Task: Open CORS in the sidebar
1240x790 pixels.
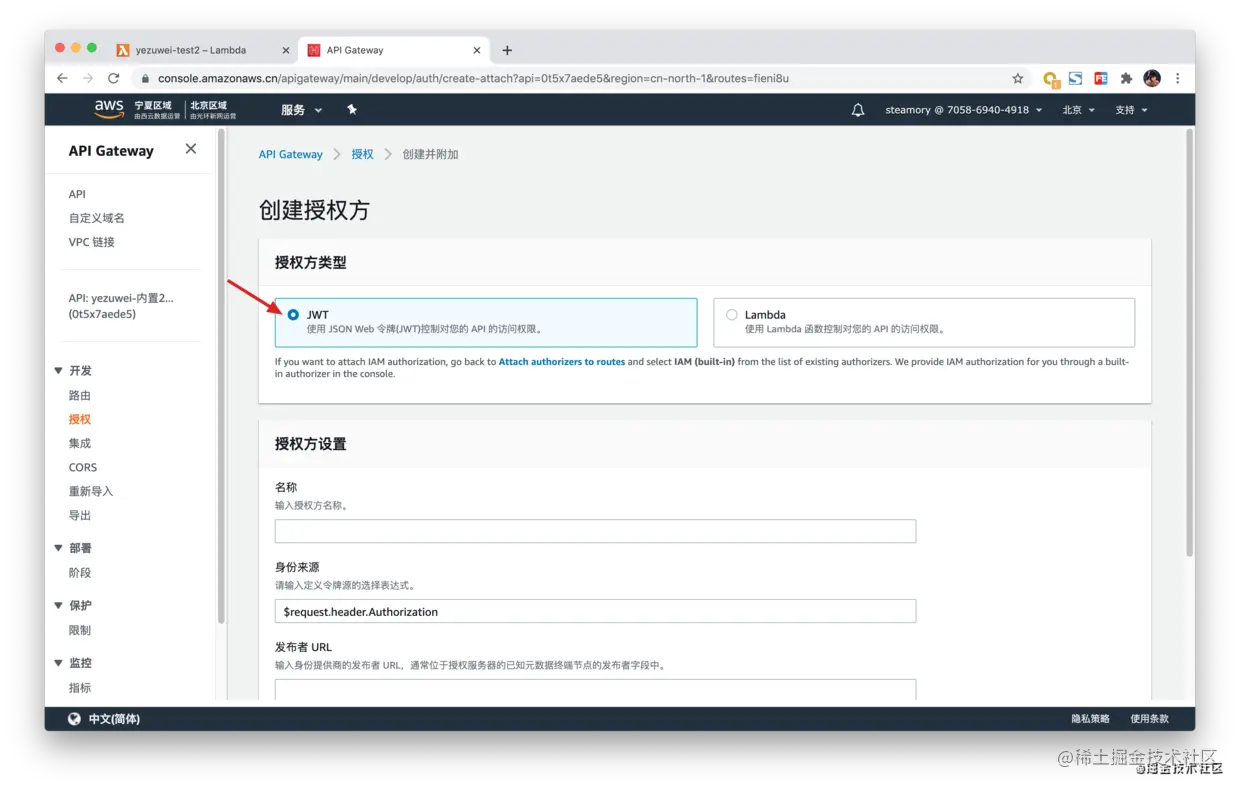Action: [x=83, y=467]
